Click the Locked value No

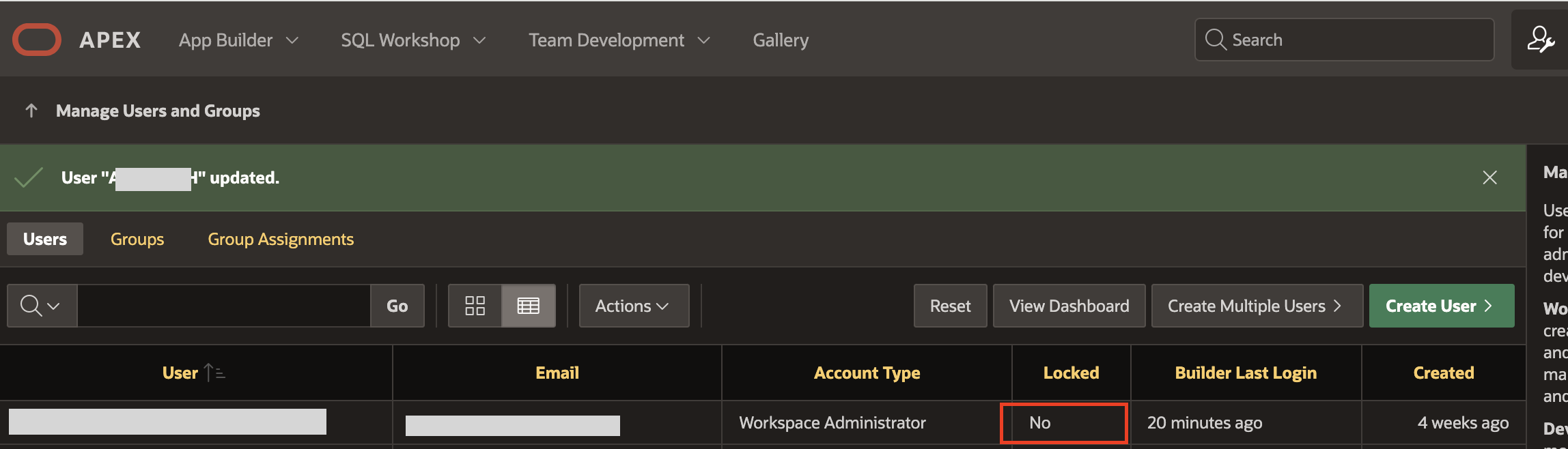coord(1039,422)
